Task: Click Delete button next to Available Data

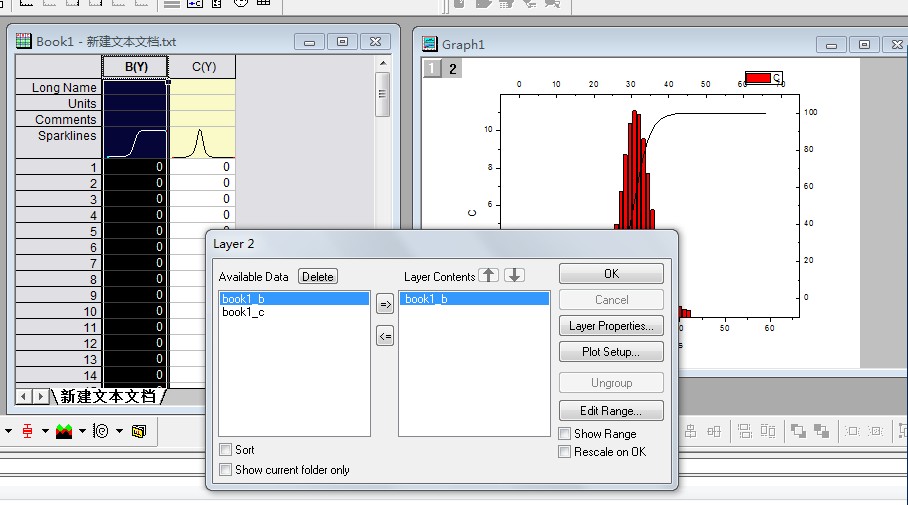Action: coord(318,276)
